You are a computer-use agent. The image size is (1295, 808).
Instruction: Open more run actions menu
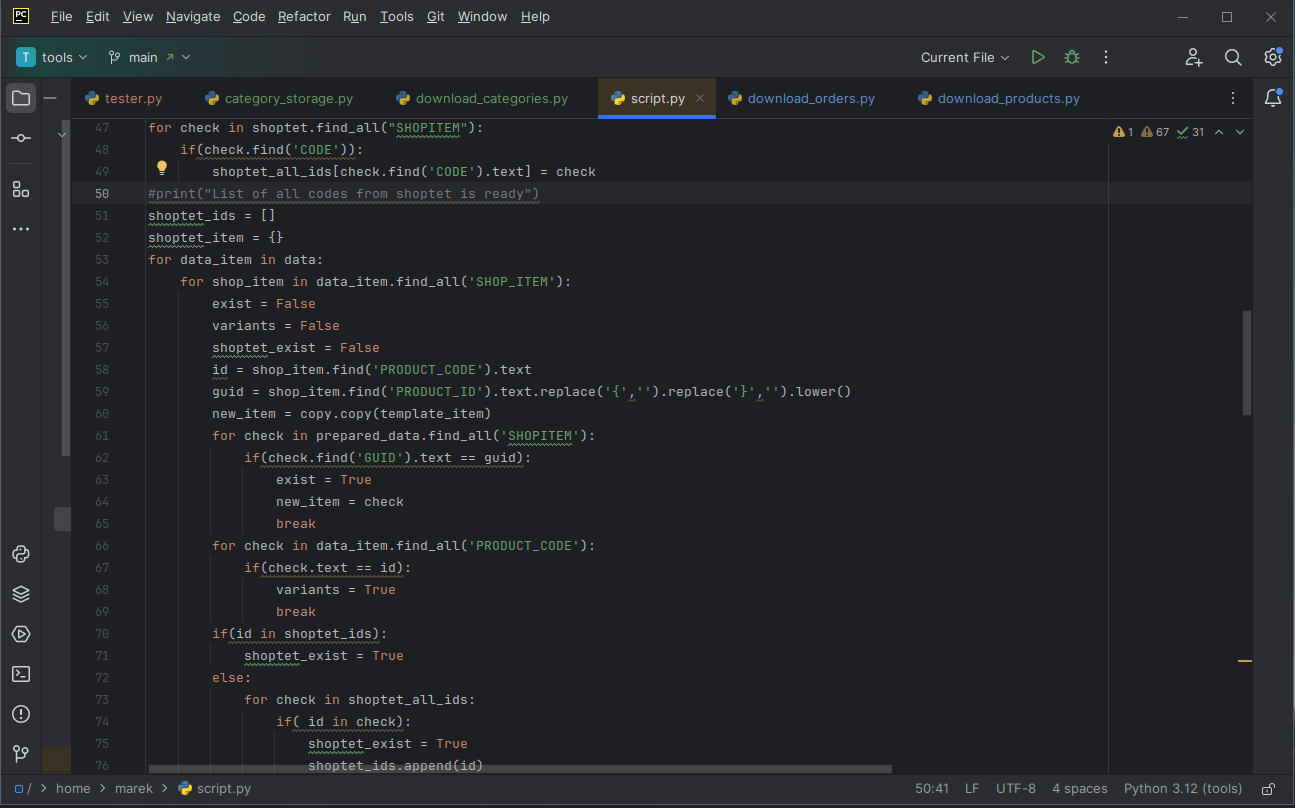click(x=1106, y=58)
